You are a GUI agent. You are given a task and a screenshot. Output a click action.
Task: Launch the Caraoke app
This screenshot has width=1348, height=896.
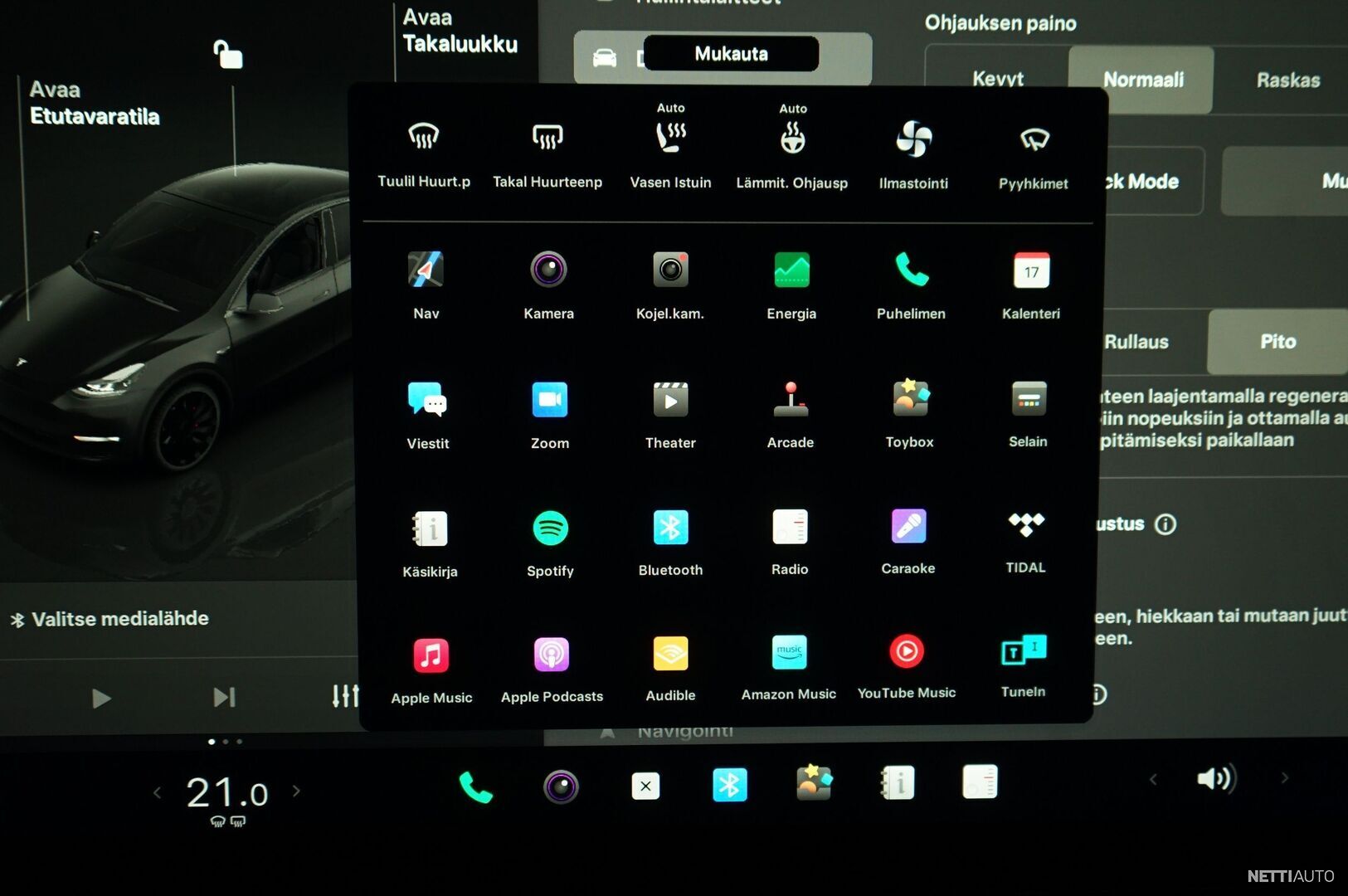908,541
